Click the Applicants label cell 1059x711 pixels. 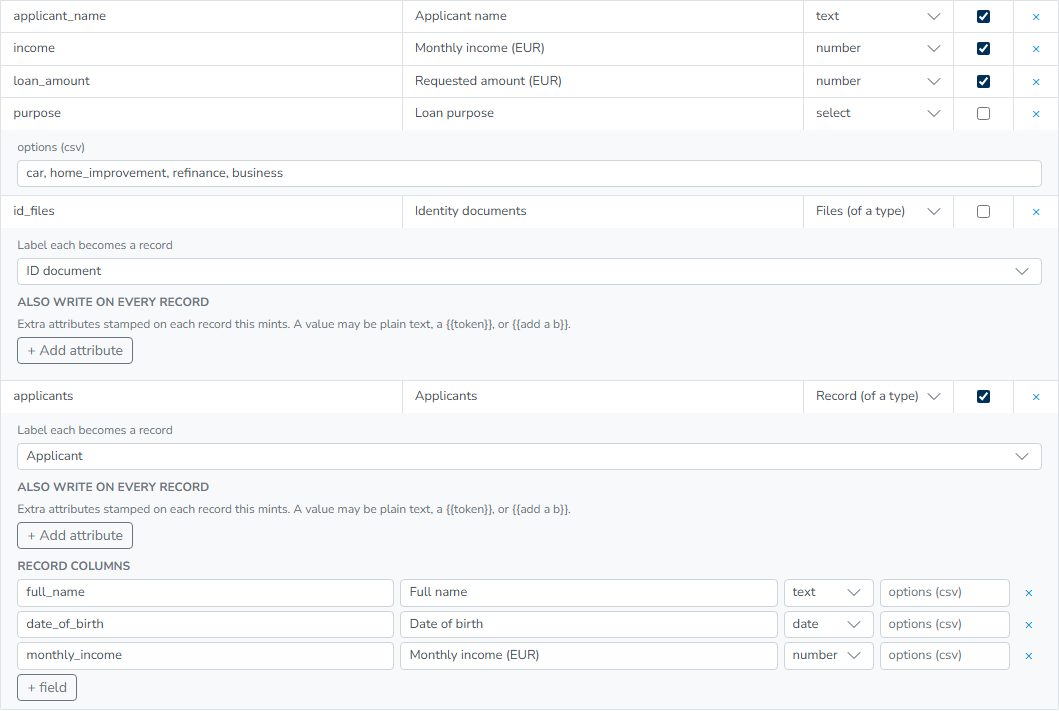603,396
